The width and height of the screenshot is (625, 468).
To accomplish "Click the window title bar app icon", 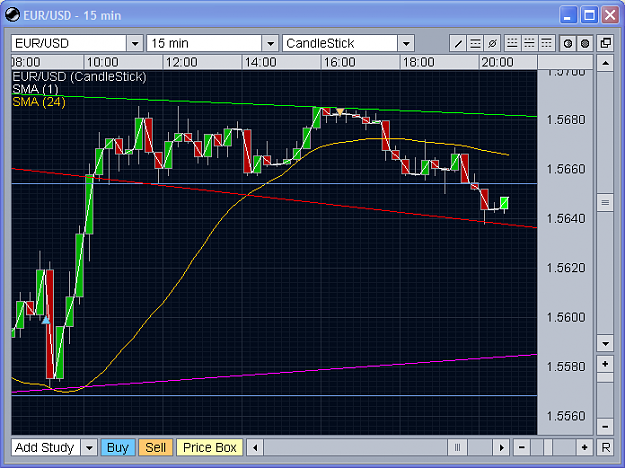I will coord(12,15).
